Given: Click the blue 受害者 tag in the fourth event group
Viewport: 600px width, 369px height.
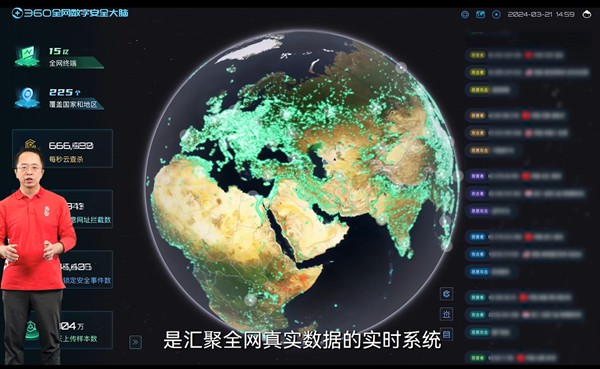Looking at the screenshot, I should coord(477,237).
